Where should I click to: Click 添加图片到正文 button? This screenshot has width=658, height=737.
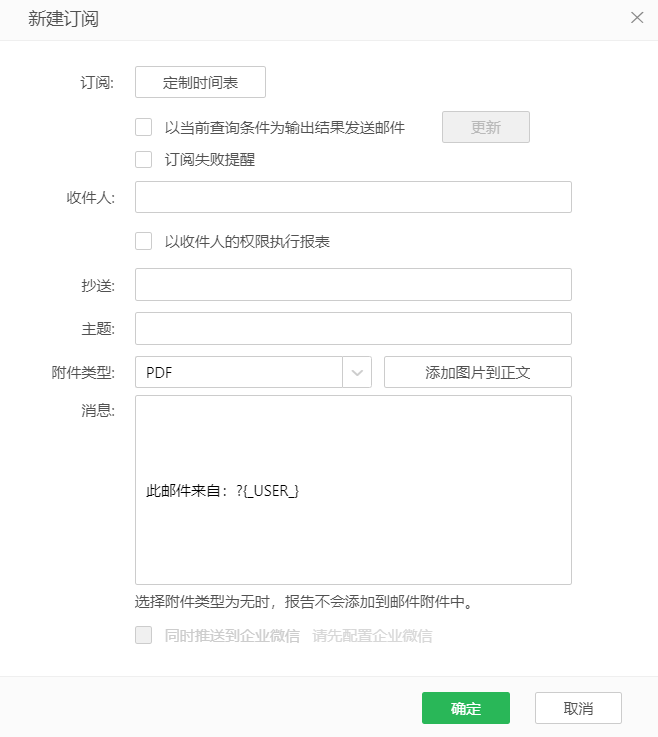click(478, 372)
